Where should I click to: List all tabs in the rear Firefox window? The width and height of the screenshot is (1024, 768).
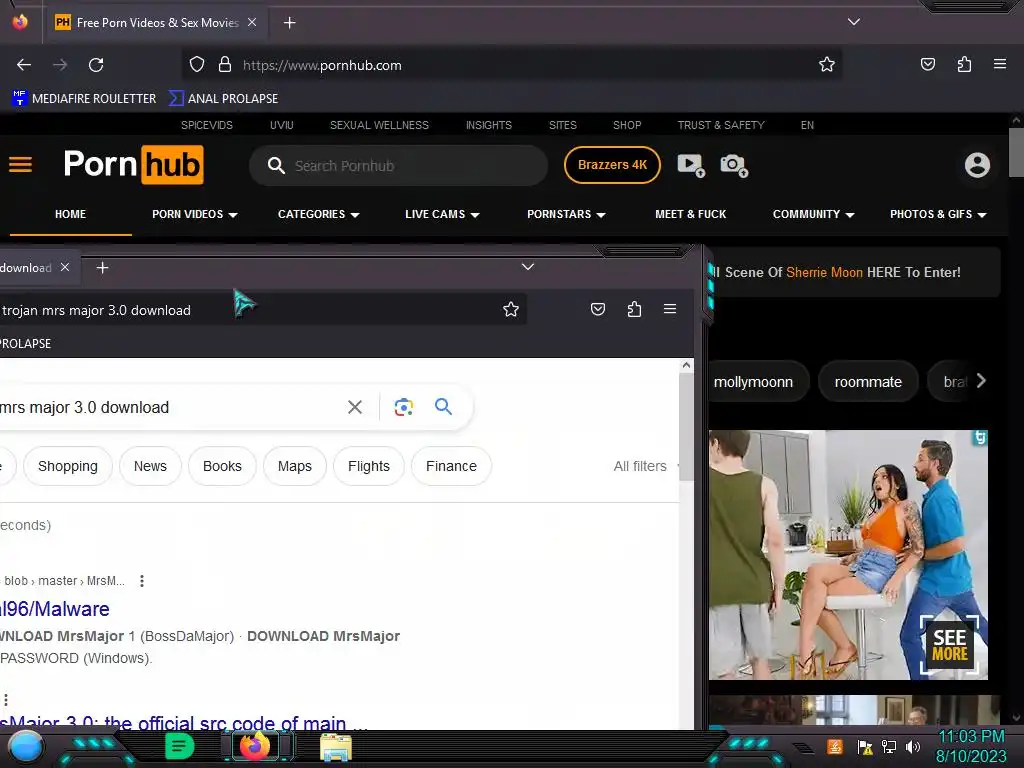854,22
